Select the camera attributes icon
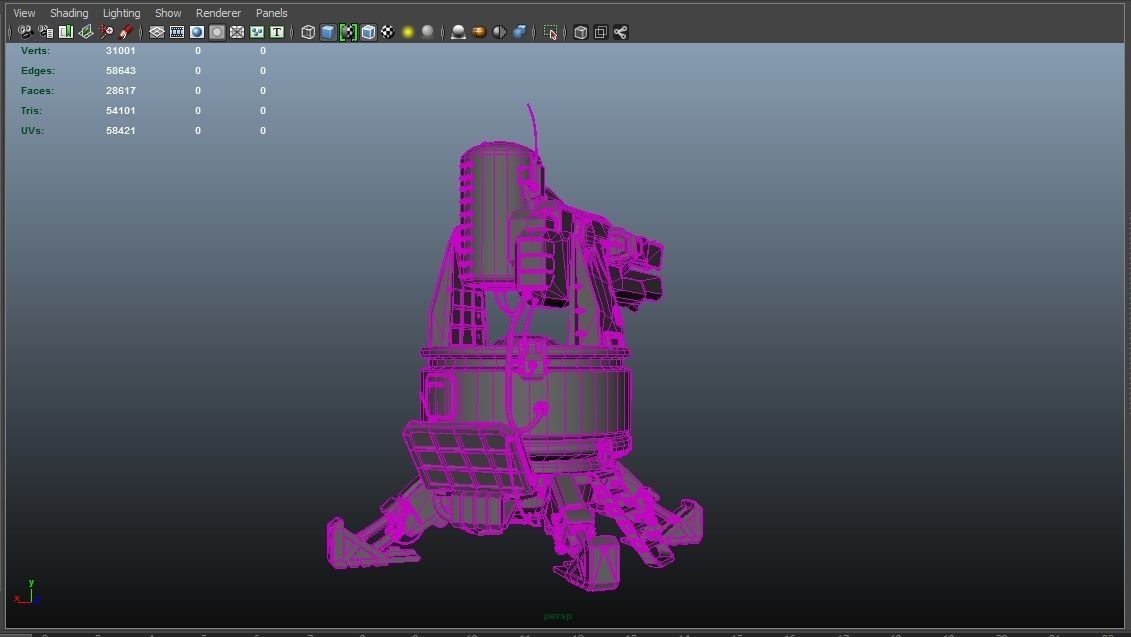 (45, 32)
